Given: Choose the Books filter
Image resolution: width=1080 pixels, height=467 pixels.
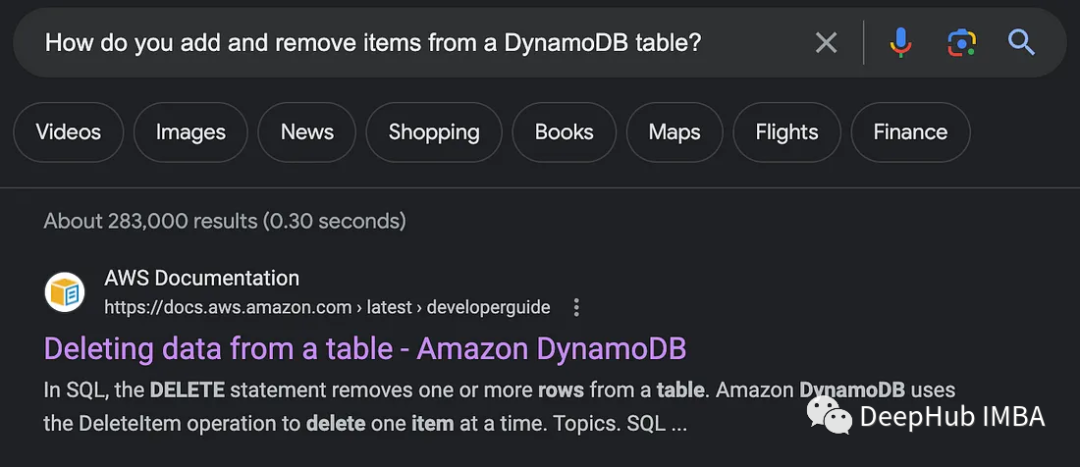Looking at the screenshot, I should tap(564, 132).
